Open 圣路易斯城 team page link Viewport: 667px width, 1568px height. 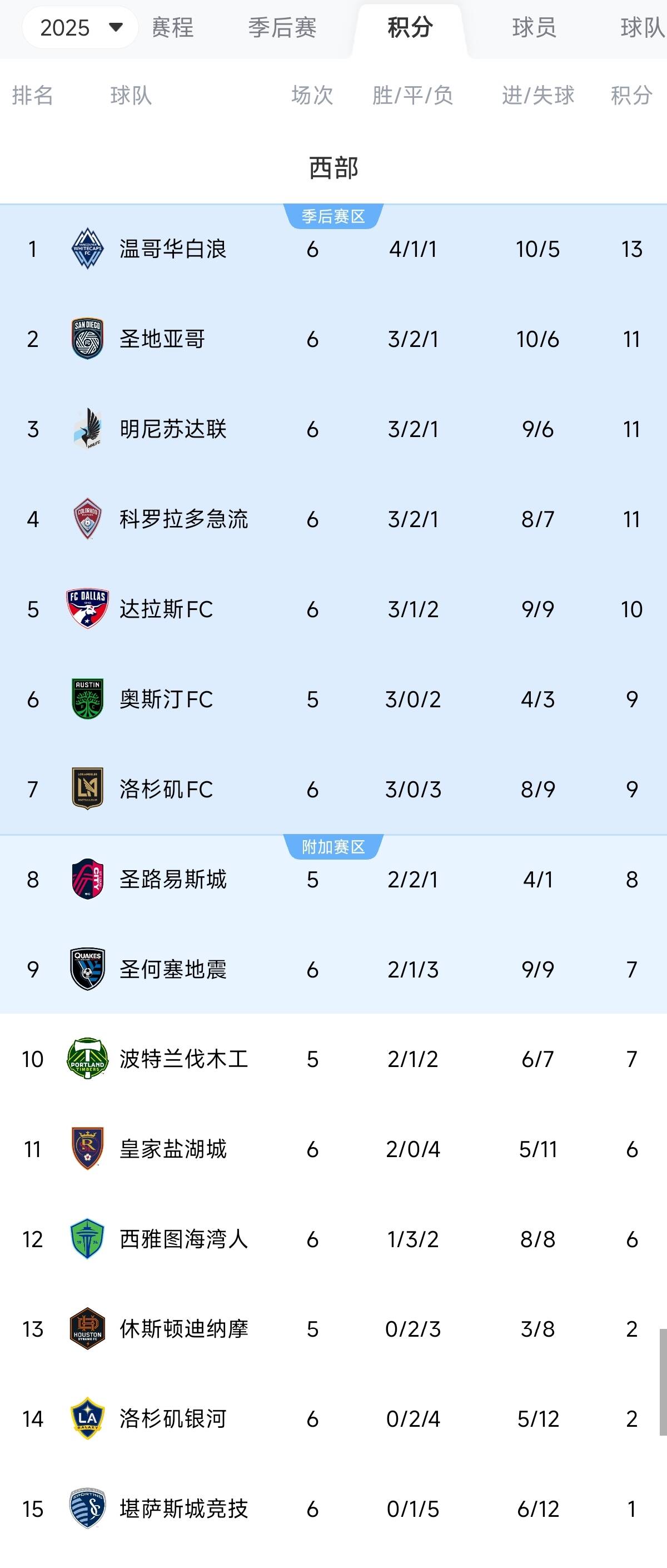click(x=173, y=879)
